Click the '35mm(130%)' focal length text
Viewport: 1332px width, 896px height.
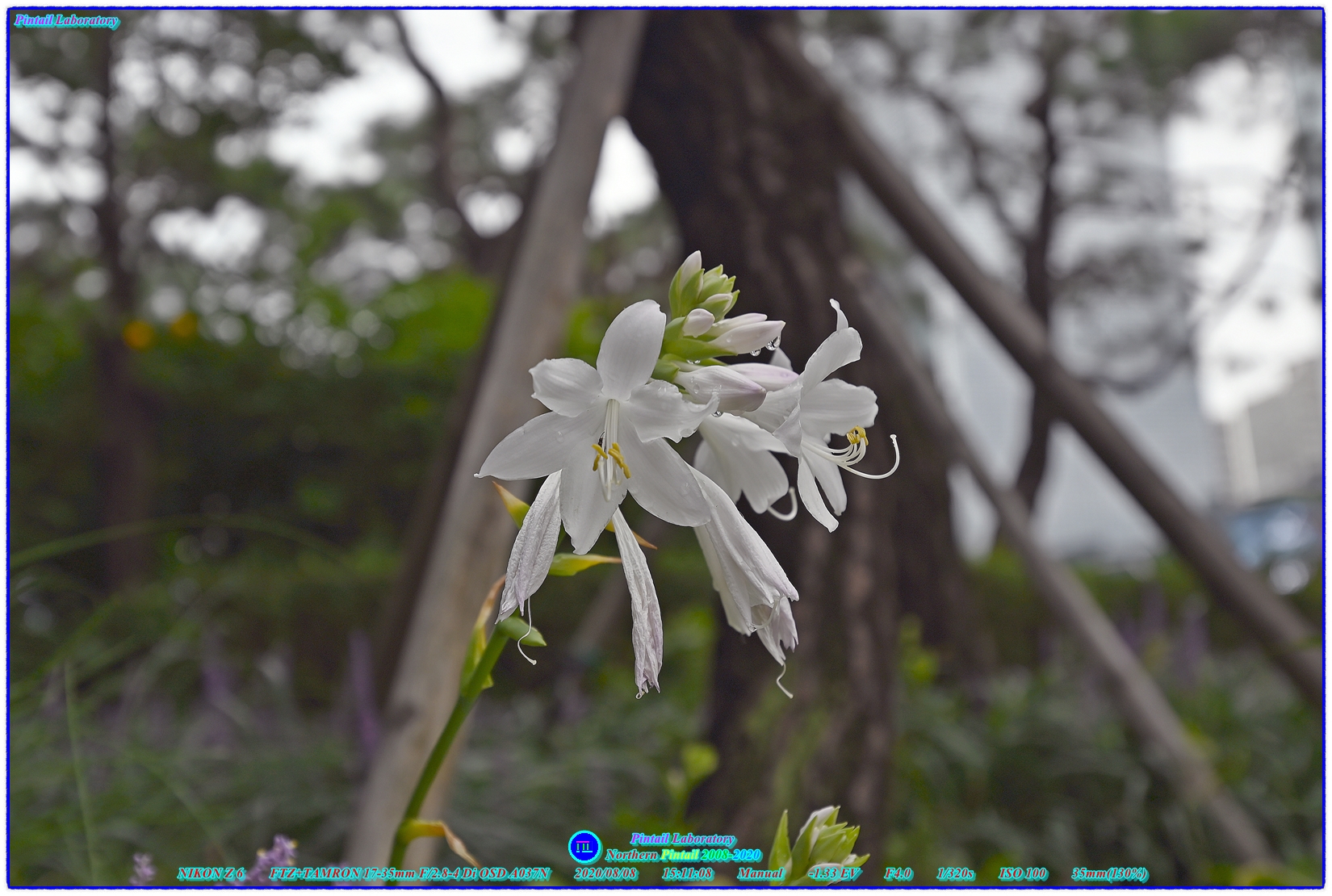tap(1109, 873)
